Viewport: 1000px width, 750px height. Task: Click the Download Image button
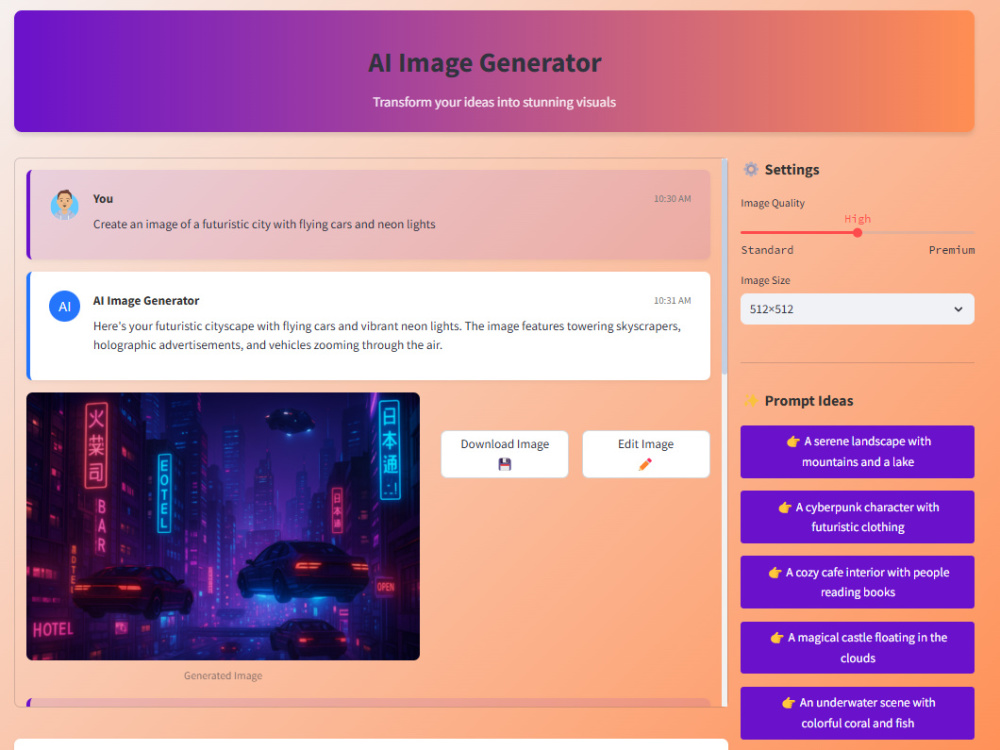(504, 454)
